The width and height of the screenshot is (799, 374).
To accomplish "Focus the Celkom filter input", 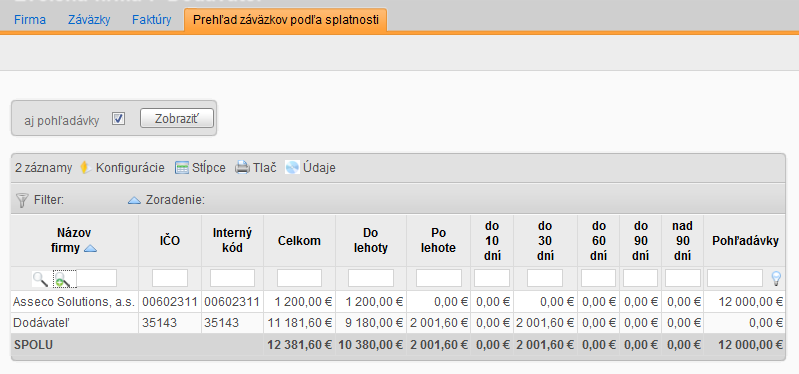I will pyautogui.click(x=299, y=278).
